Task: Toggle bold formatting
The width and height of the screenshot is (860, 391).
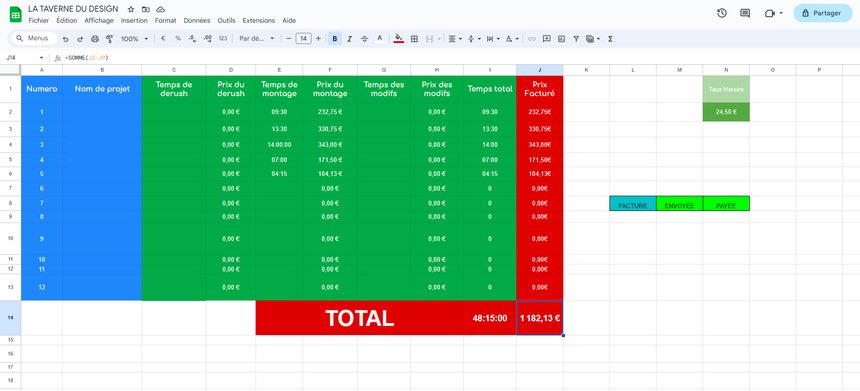Action: click(335, 39)
